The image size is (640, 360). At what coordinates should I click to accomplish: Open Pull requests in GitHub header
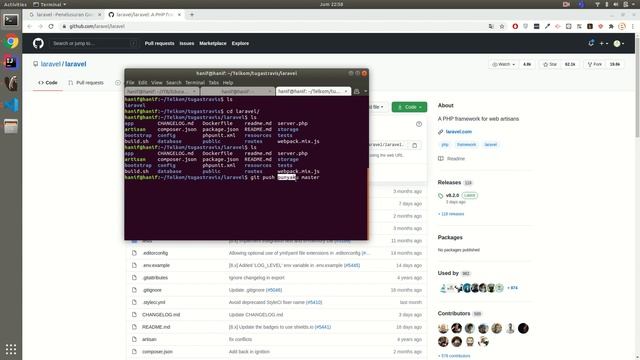(159, 43)
